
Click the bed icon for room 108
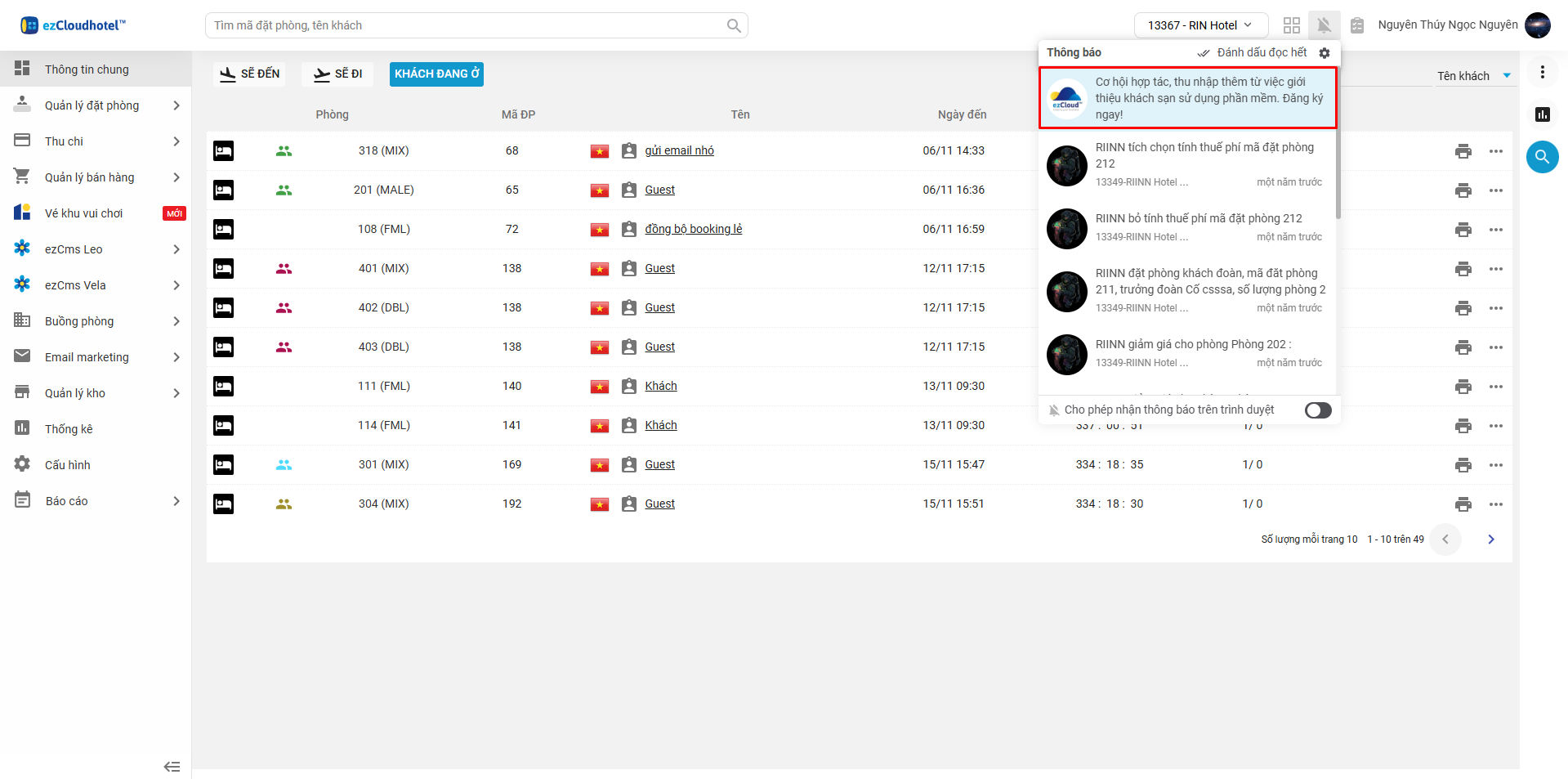tap(223, 230)
